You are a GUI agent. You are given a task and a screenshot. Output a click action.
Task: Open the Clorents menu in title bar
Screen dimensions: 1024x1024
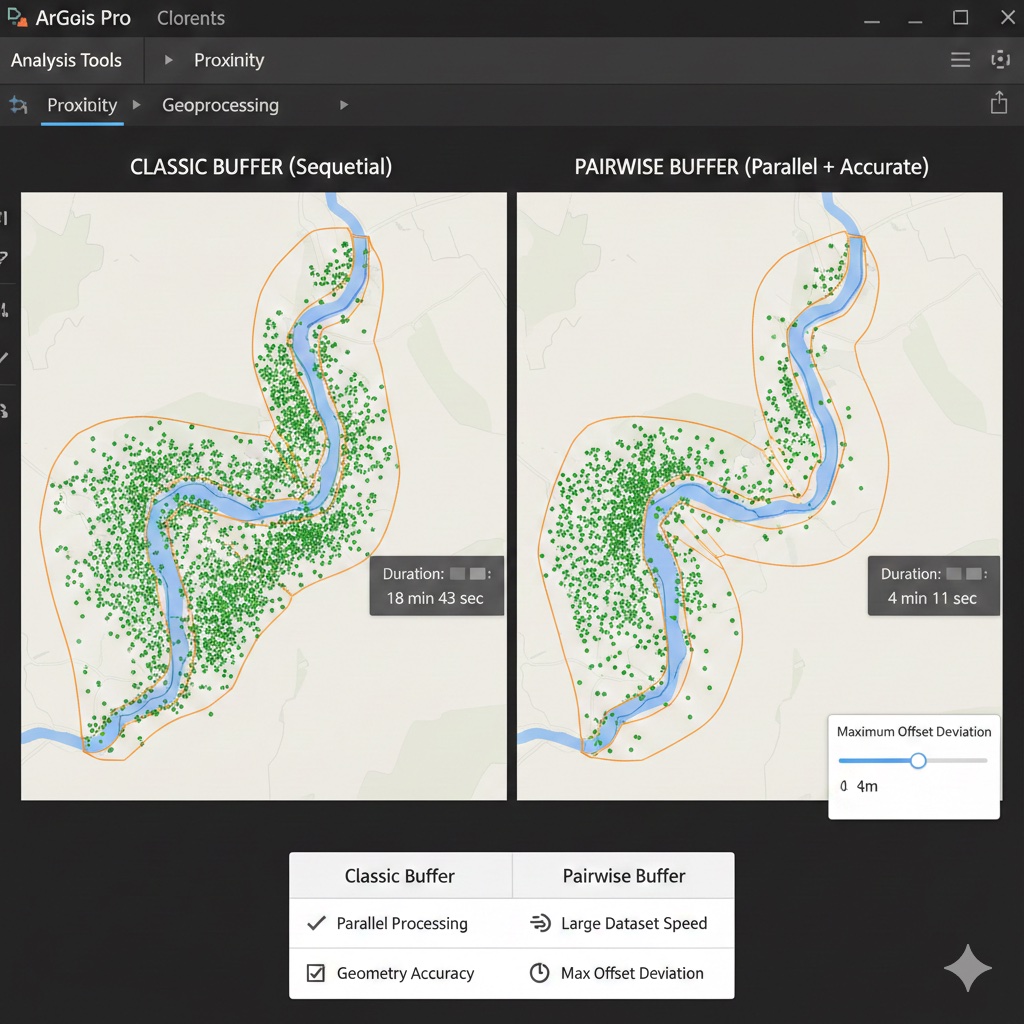tap(191, 18)
